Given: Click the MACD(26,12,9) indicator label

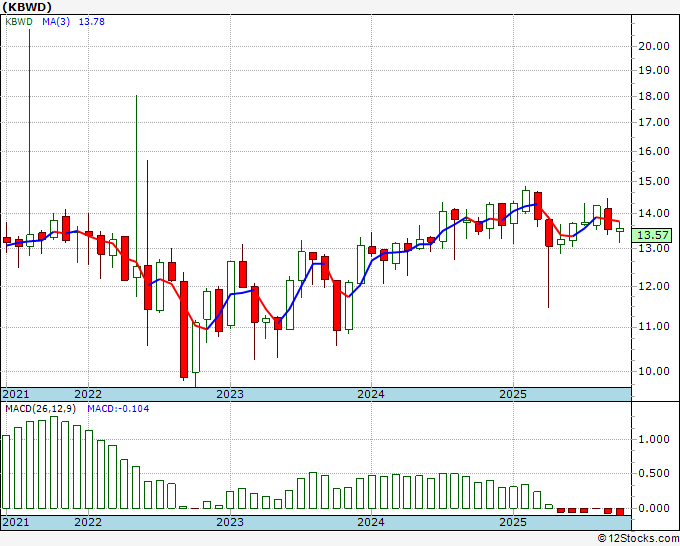Looking at the screenshot, I should click(41, 409).
